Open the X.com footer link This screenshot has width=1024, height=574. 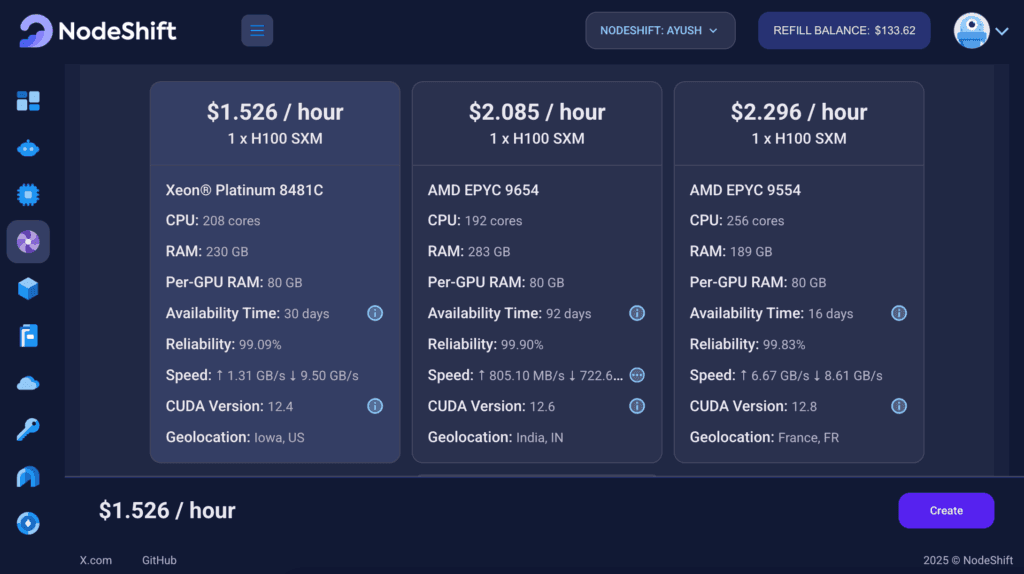click(95, 560)
